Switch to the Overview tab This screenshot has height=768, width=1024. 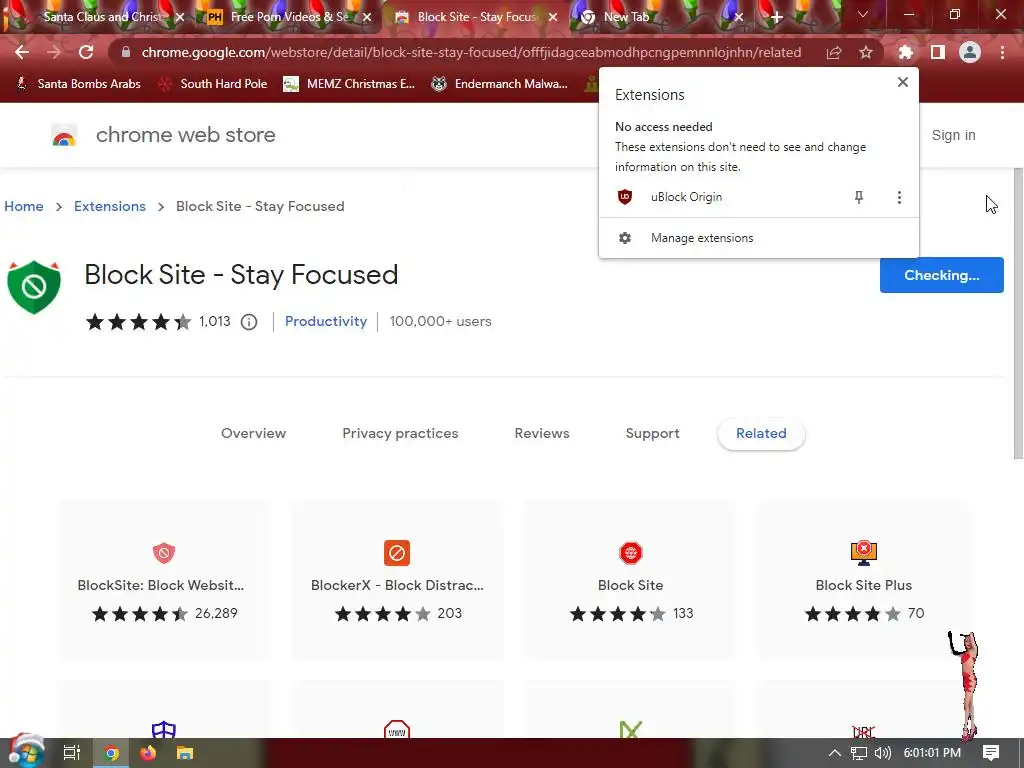coord(253,433)
